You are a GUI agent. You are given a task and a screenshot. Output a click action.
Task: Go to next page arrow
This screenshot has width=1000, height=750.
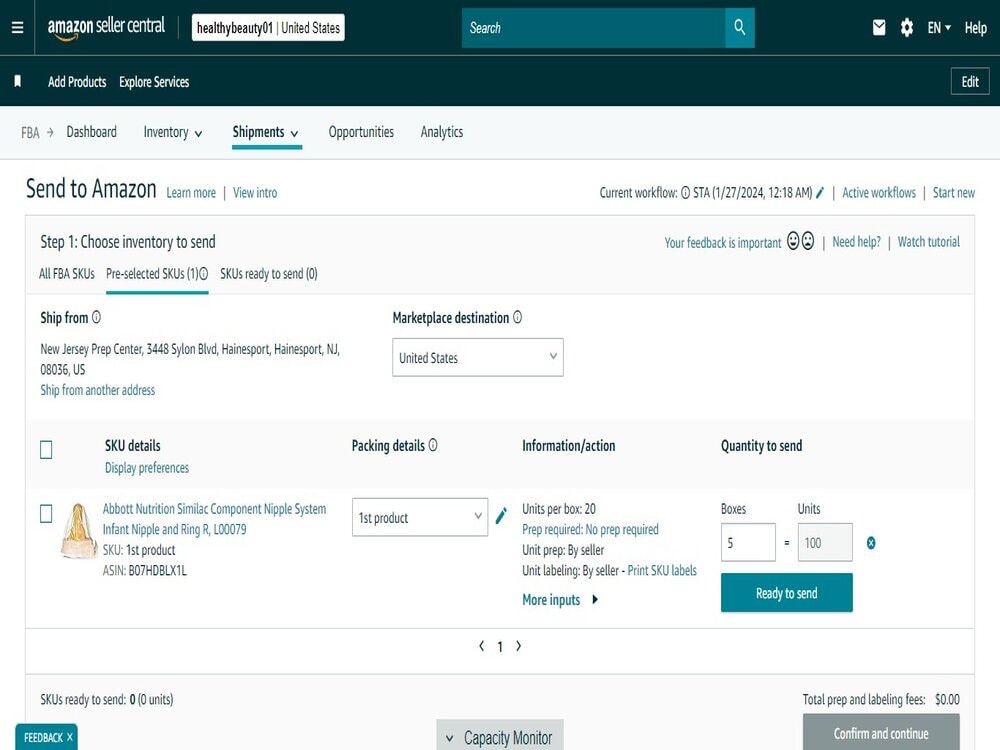518,646
